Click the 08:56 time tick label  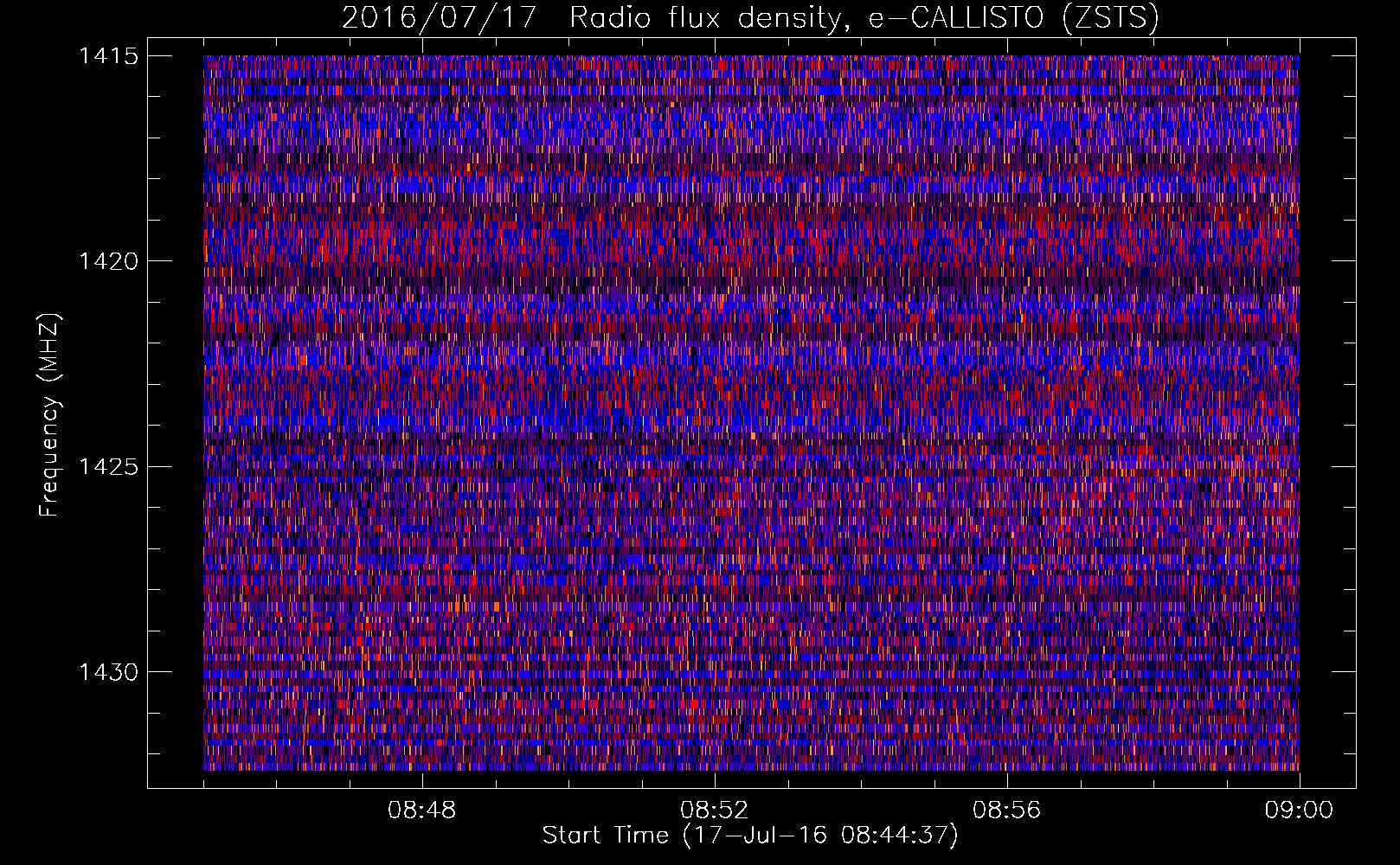[1006, 811]
